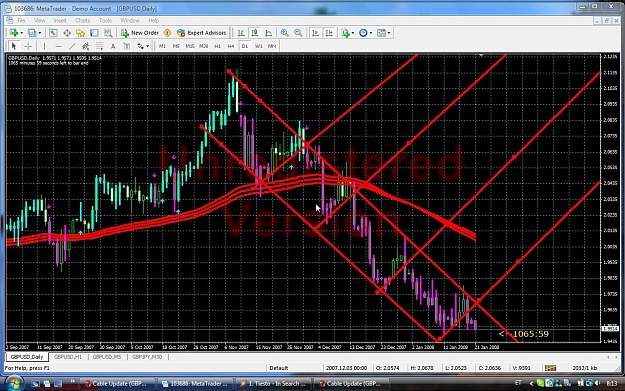
Task: Switch chart to M1 timeframe
Action: pyautogui.click(x=162, y=46)
